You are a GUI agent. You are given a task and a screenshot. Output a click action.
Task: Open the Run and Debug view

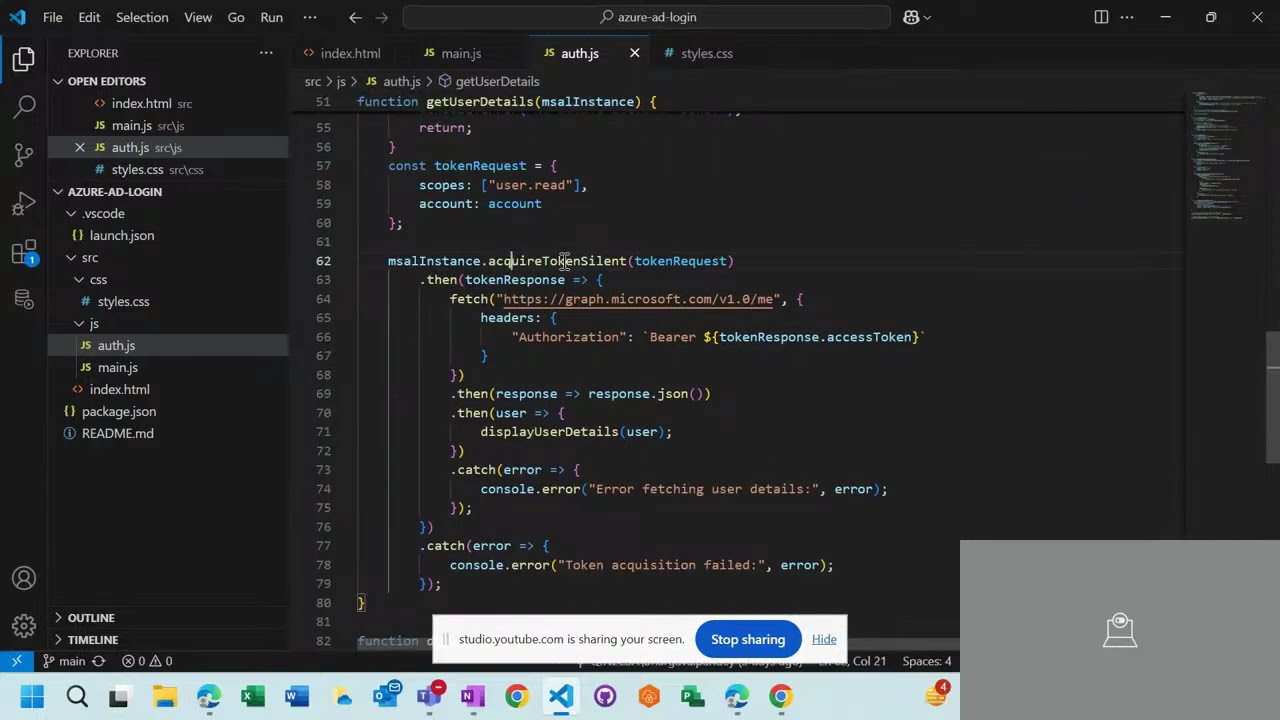pyautogui.click(x=24, y=204)
